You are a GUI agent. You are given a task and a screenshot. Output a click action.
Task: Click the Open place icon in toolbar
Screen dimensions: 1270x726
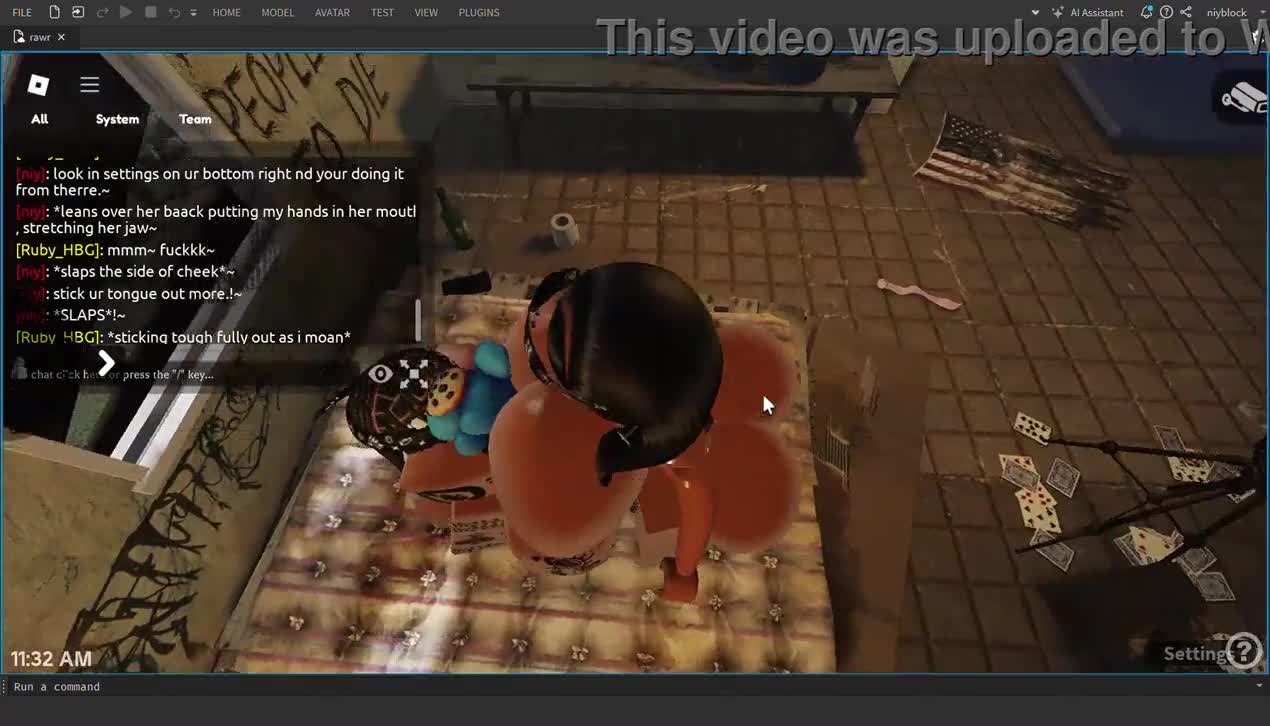click(x=78, y=12)
